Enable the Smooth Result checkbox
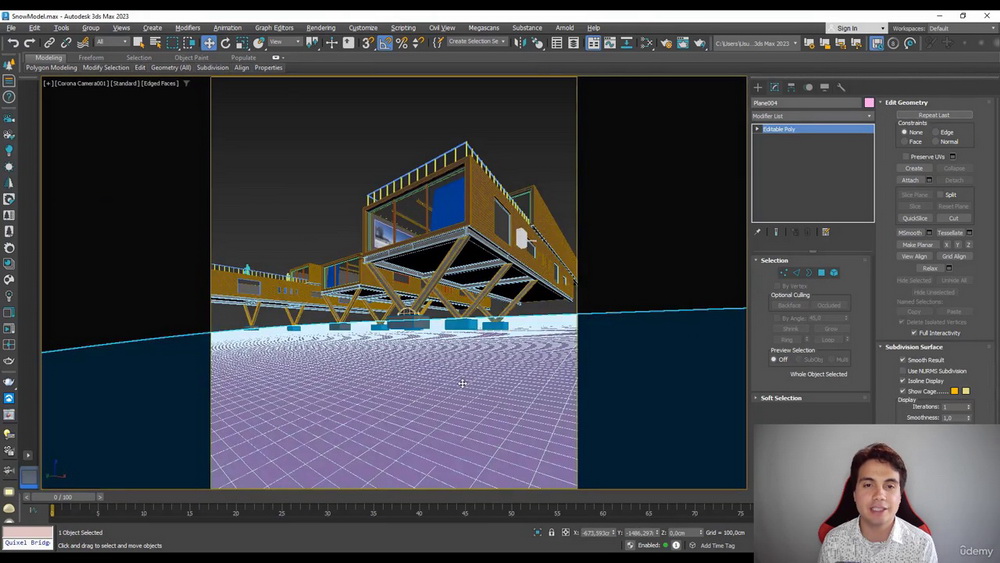1000x563 pixels. pos(903,360)
